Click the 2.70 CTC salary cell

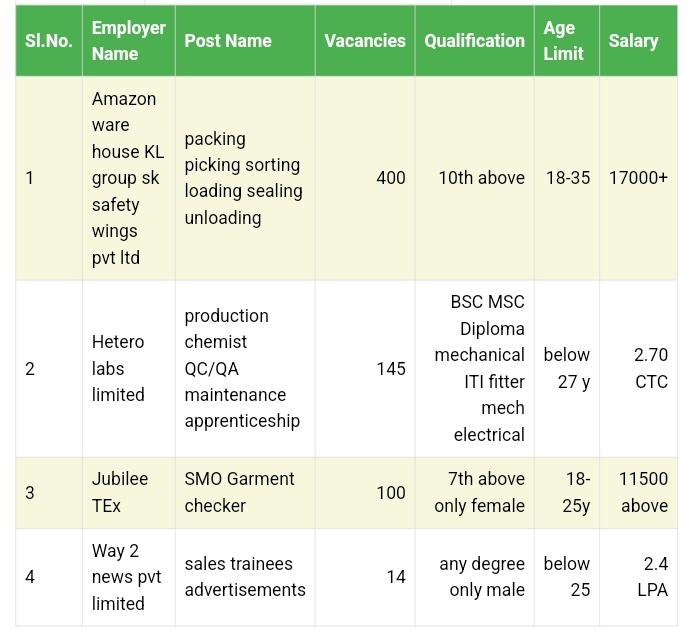pyautogui.click(x=638, y=369)
